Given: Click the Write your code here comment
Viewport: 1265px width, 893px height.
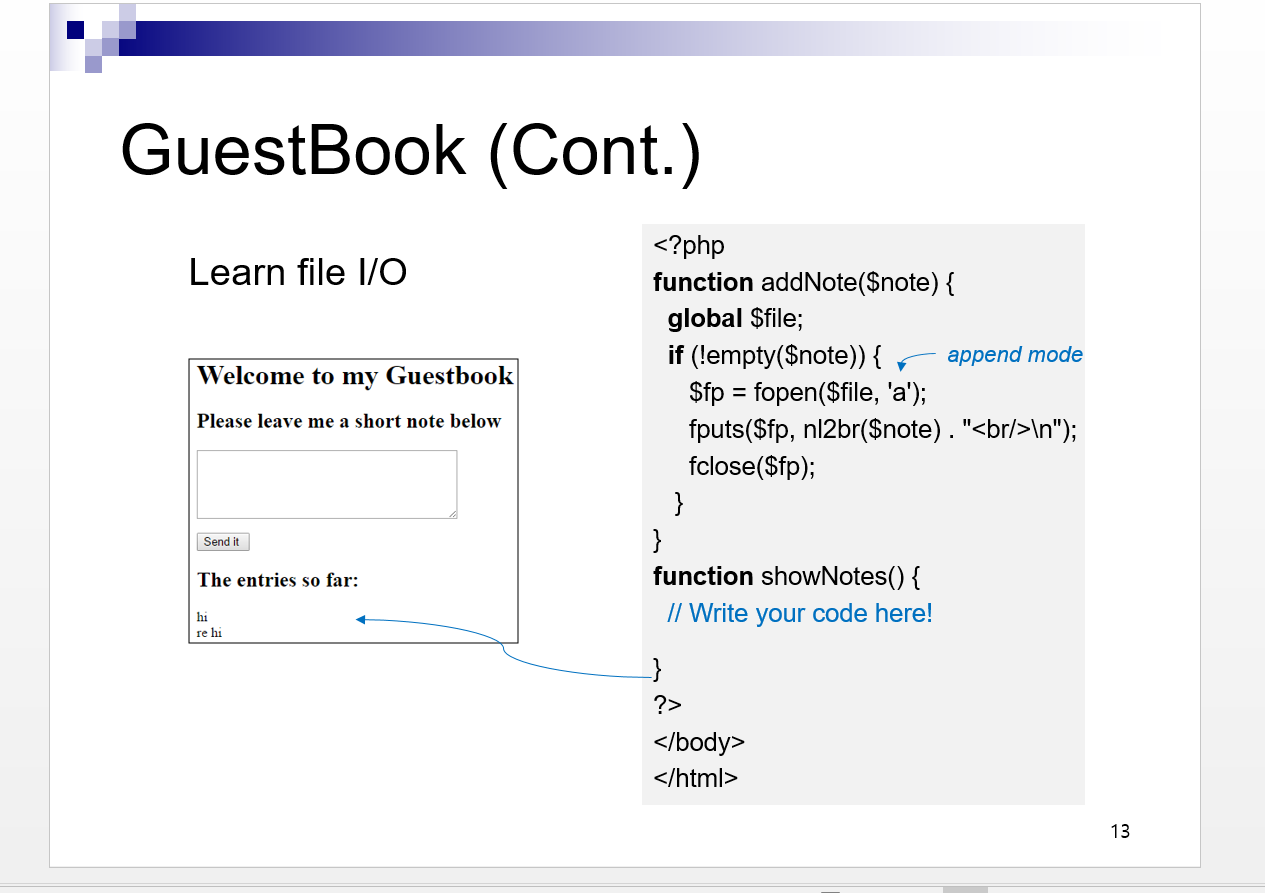Looking at the screenshot, I should 800,613.
